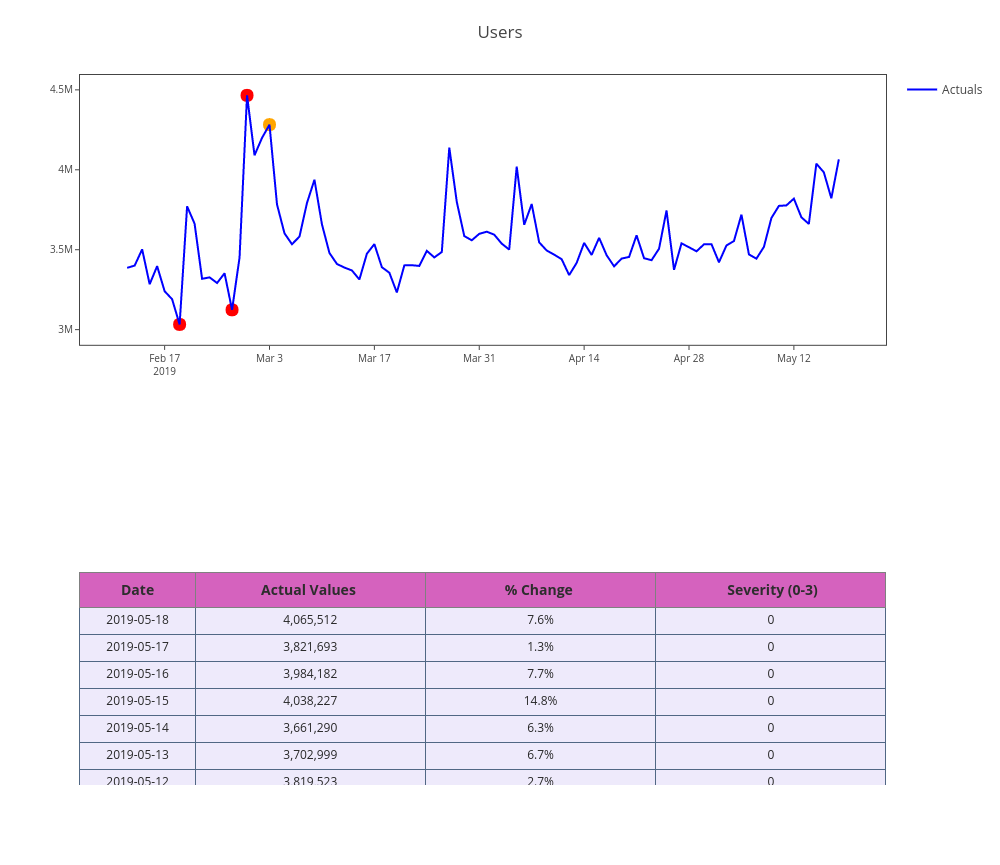Select the 2019-05-18 date cell

(137, 620)
